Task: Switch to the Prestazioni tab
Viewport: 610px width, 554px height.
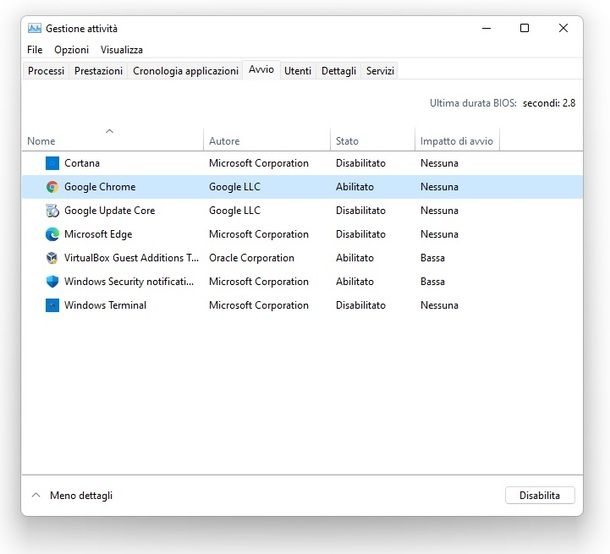Action: click(98, 71)
